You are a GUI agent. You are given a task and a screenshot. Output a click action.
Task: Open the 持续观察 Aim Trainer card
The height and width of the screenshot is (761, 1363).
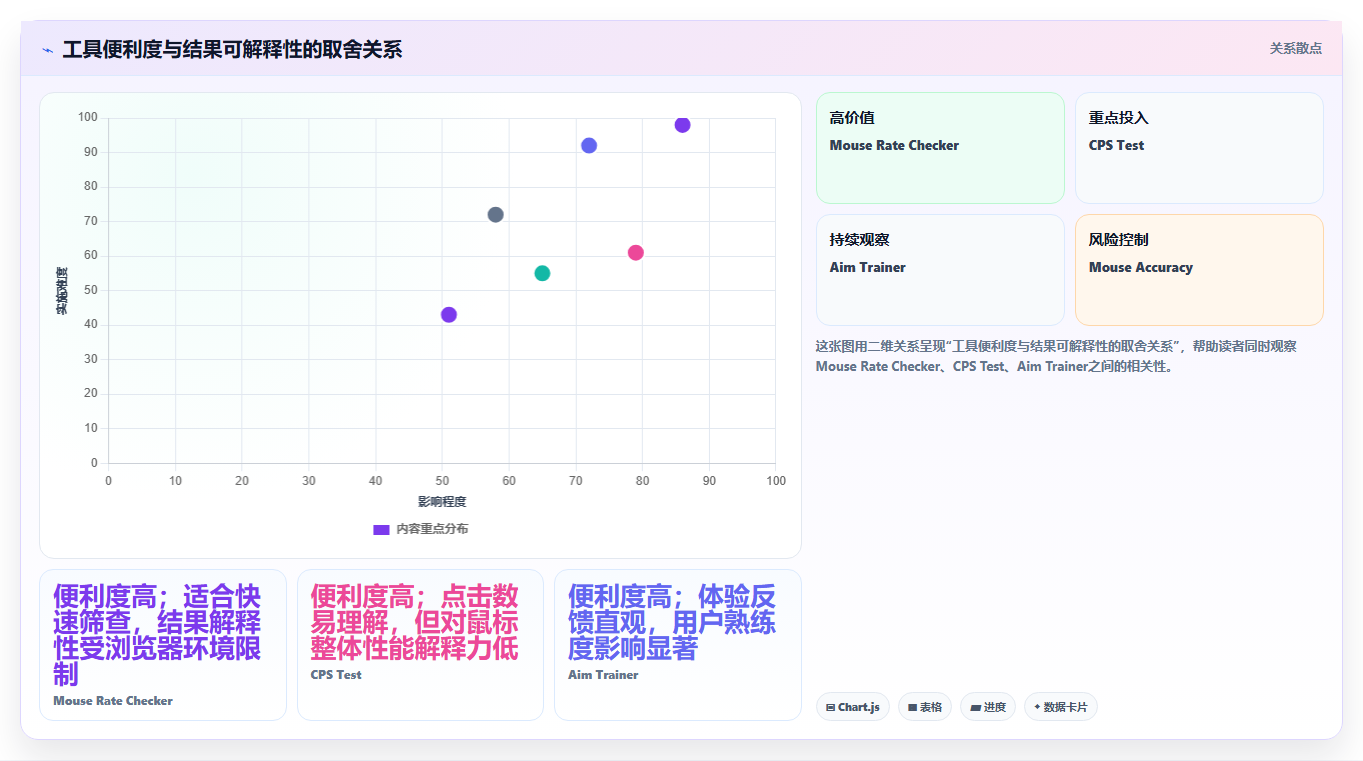coord(940,270)
